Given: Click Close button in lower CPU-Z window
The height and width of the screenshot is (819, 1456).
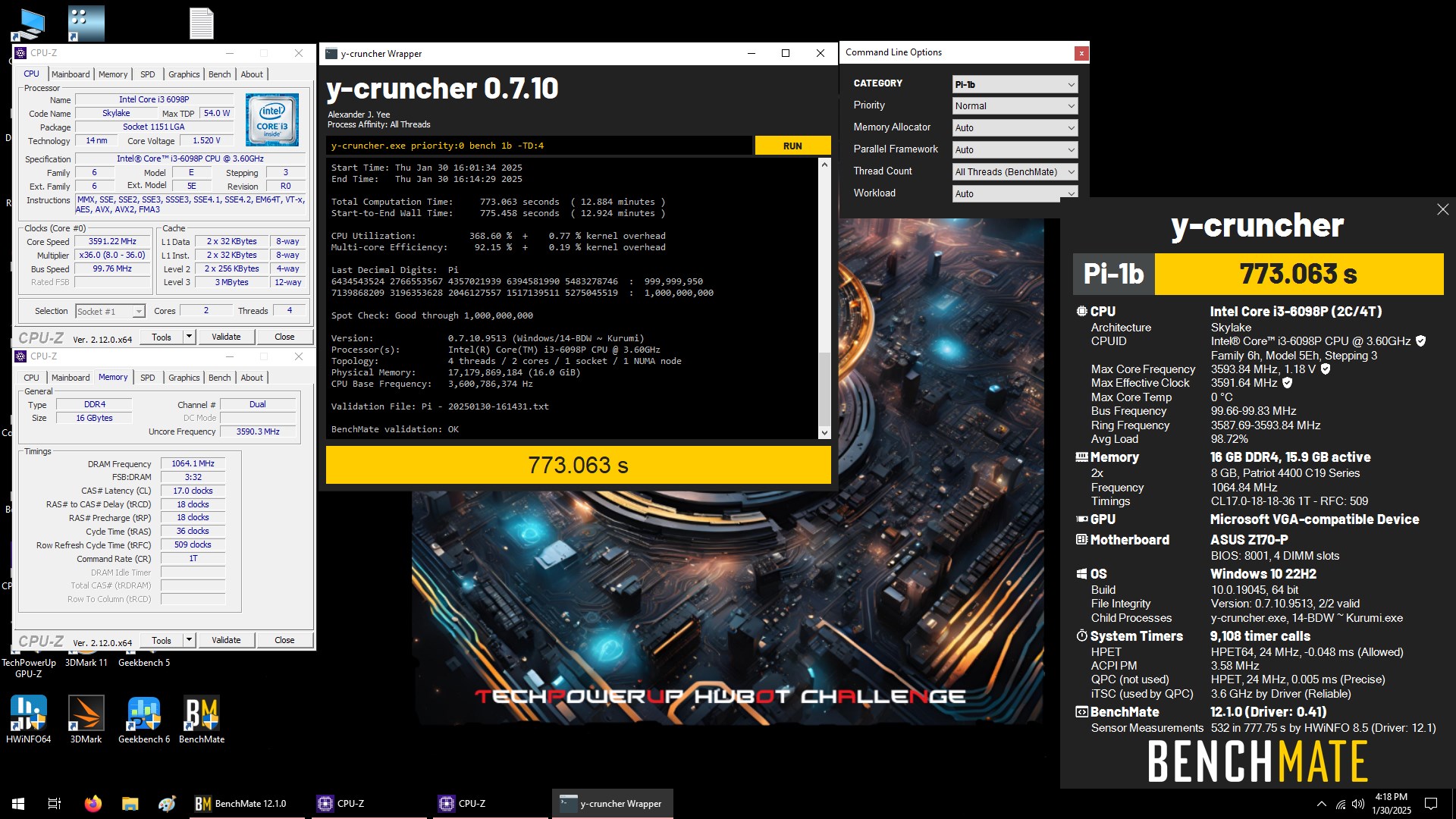Looking at the screenshot, I should 284,640.
